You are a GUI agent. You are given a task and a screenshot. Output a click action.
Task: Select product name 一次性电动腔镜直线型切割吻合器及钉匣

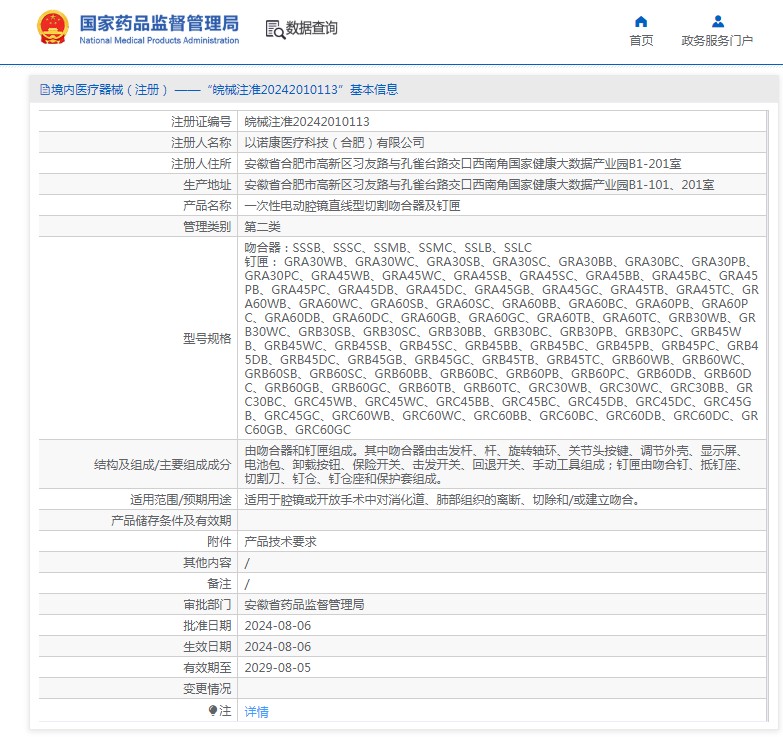352,206
